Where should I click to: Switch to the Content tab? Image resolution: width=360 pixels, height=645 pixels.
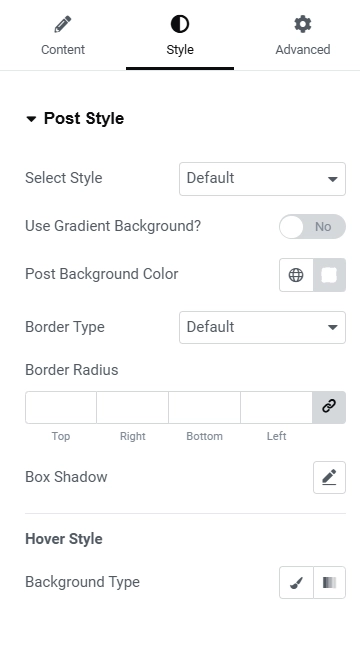click(63, 36)
